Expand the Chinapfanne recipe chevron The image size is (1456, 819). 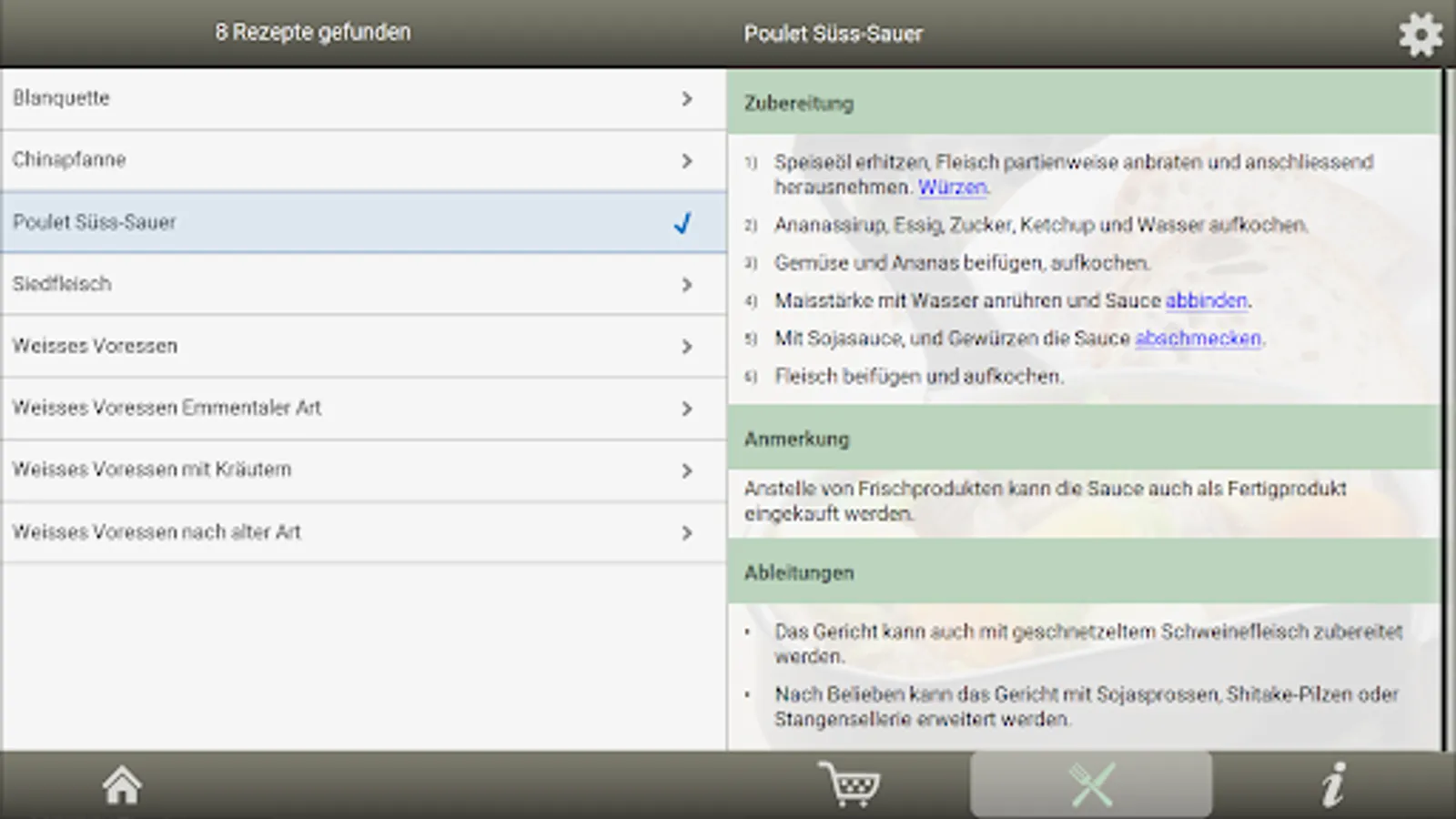(x=687, y=161)
